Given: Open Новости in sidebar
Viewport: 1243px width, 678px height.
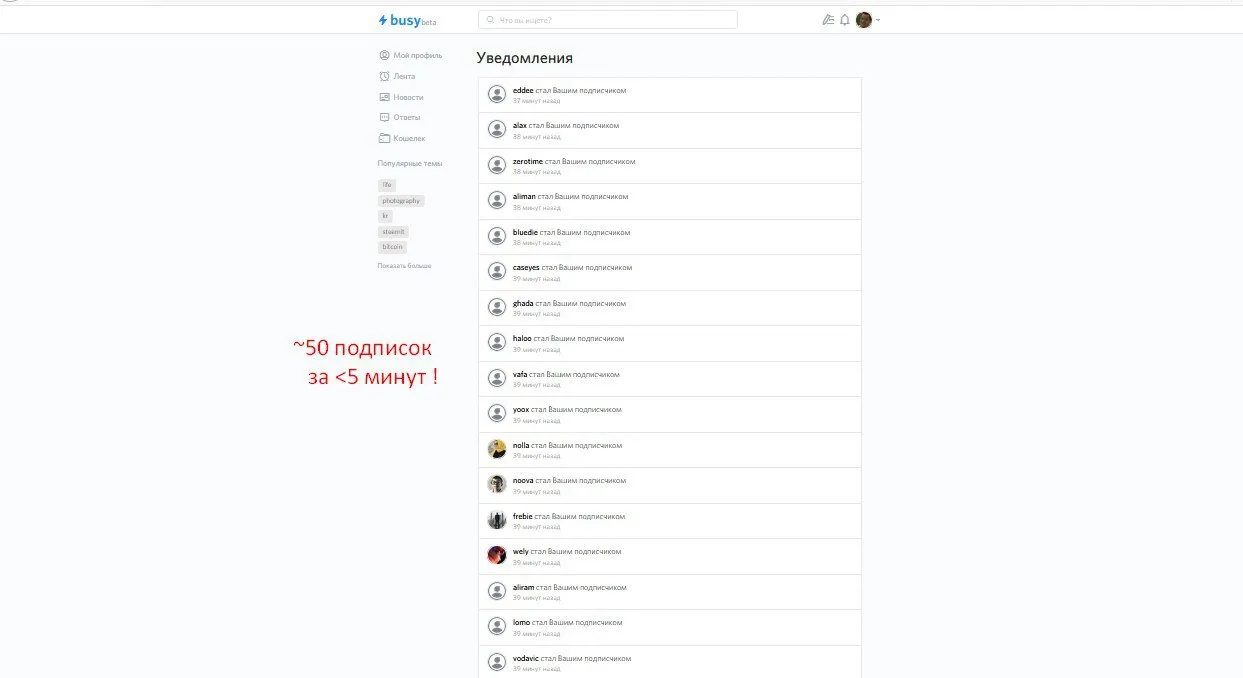Looking at the screenshot, I should click(401, 97).
